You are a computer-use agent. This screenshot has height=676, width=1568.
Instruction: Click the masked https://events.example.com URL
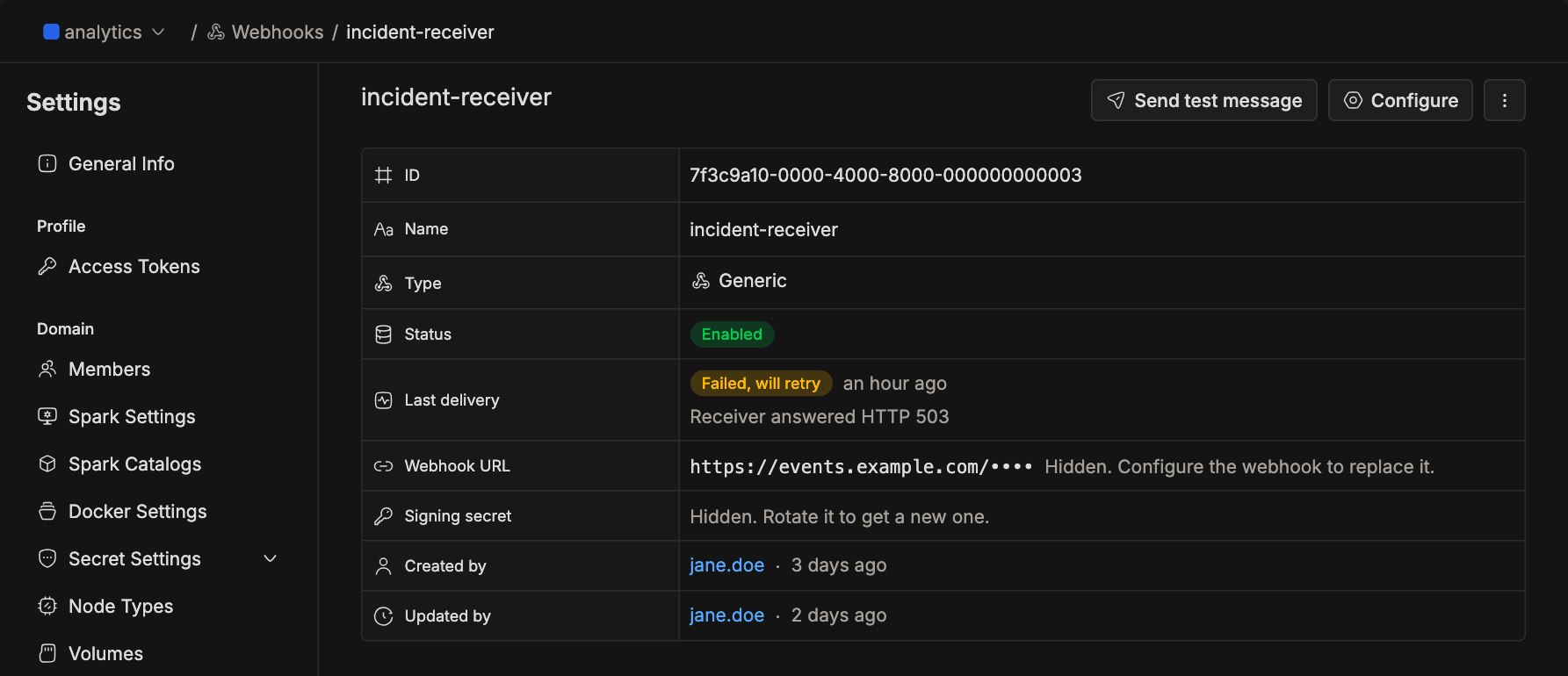861,466
